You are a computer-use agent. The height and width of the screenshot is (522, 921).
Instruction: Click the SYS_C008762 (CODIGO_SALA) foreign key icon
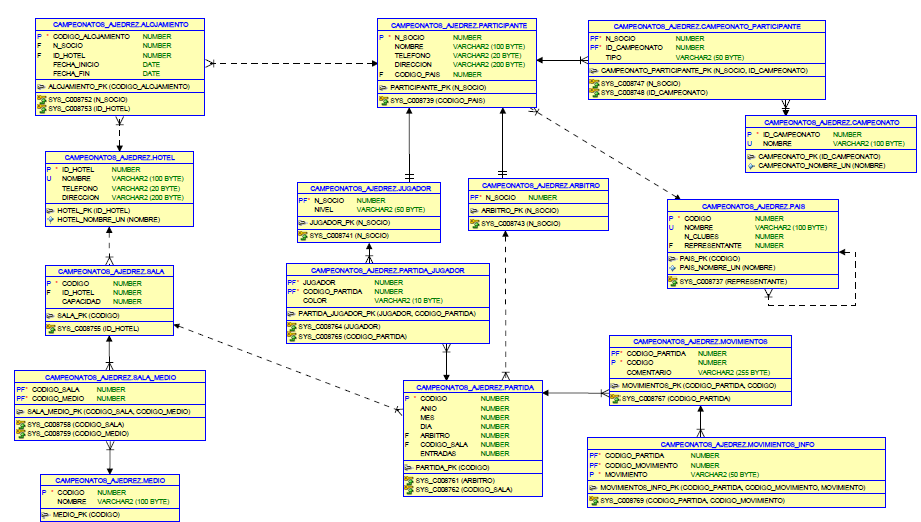[x=409, y=489]
